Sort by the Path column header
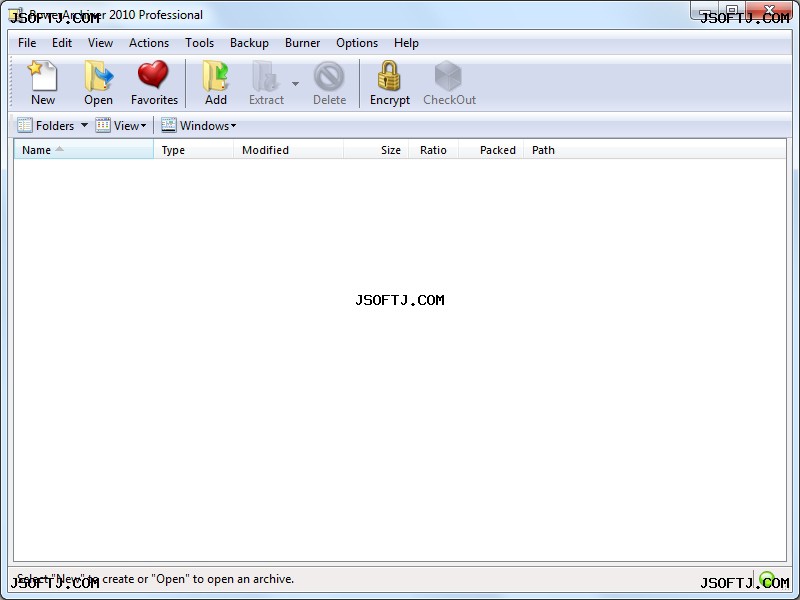The width and height of the screenshot is (800, 600). coord(655,149)
